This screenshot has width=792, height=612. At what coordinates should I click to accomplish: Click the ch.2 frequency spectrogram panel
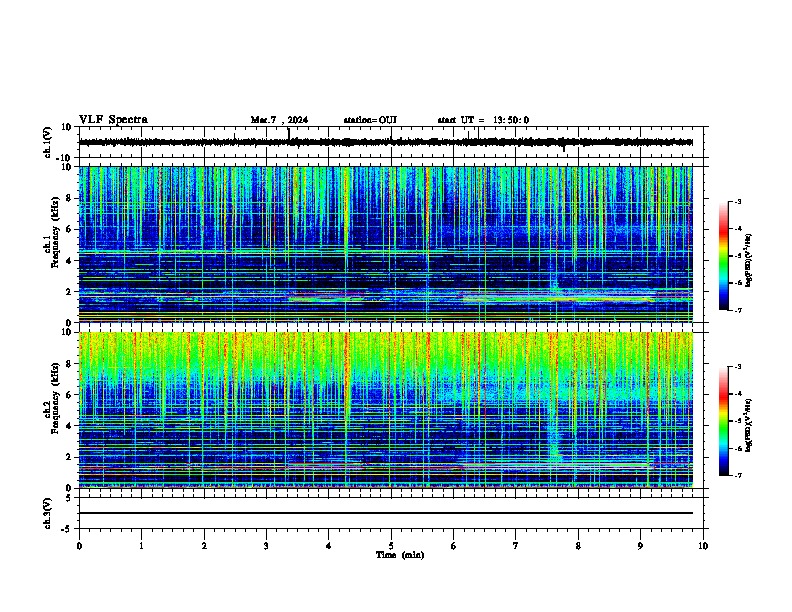coord(386,410)
